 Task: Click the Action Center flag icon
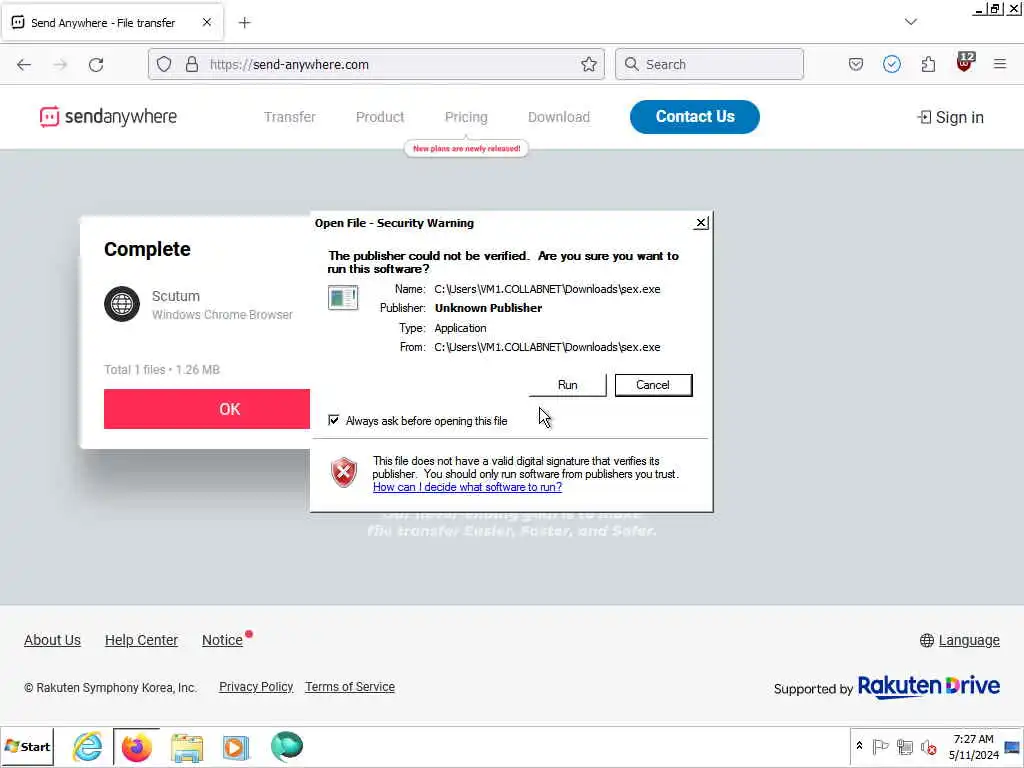(880, 746)
